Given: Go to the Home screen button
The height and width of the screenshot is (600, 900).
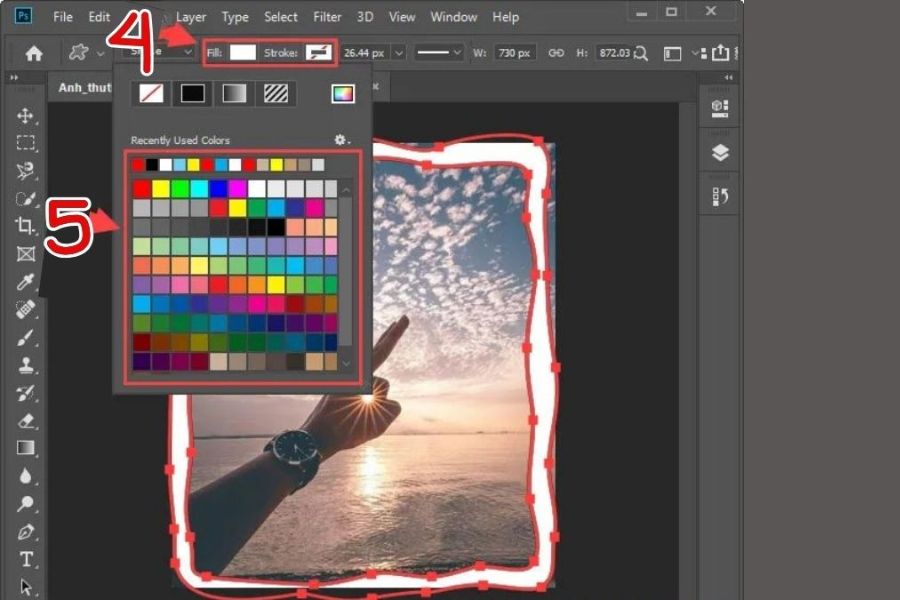Looking at the screenshot, I should pos(34,53).
